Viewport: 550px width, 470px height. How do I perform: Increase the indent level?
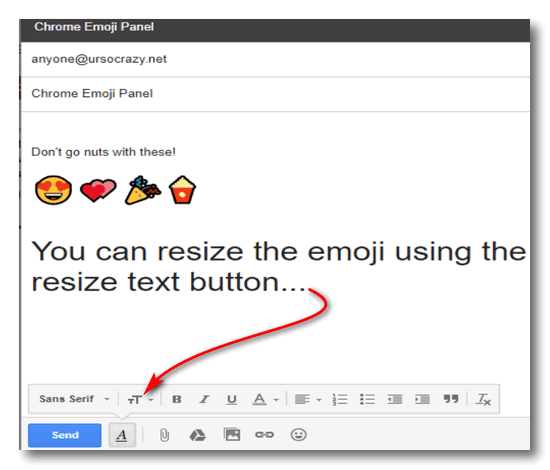422,399
